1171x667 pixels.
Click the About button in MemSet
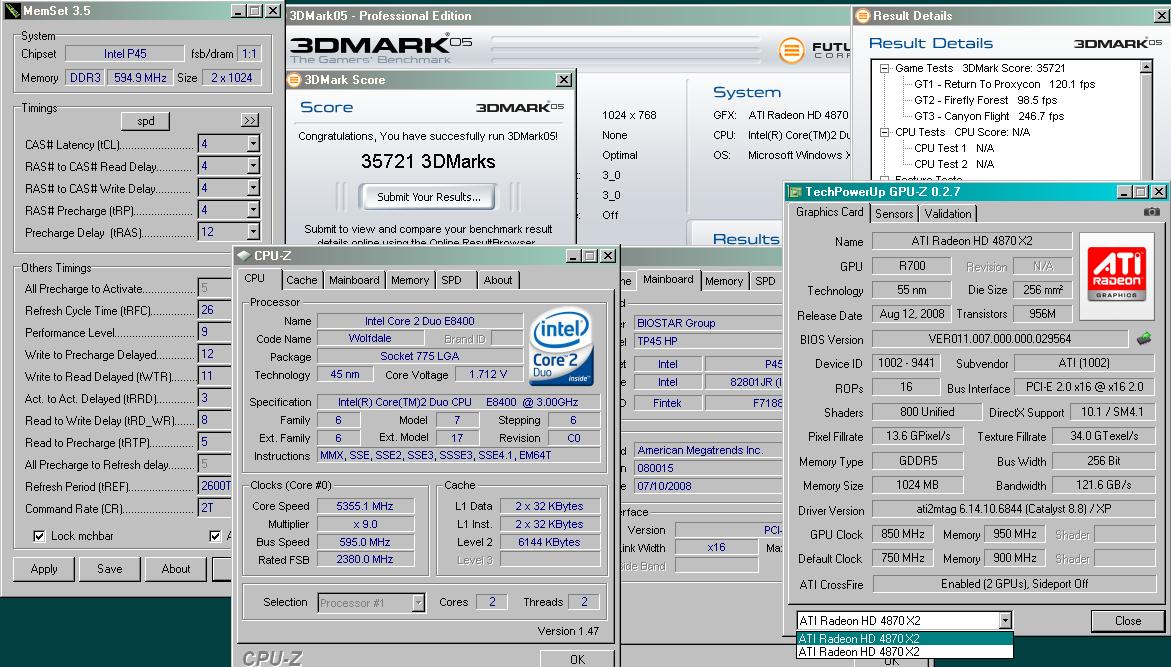(176, 569)
